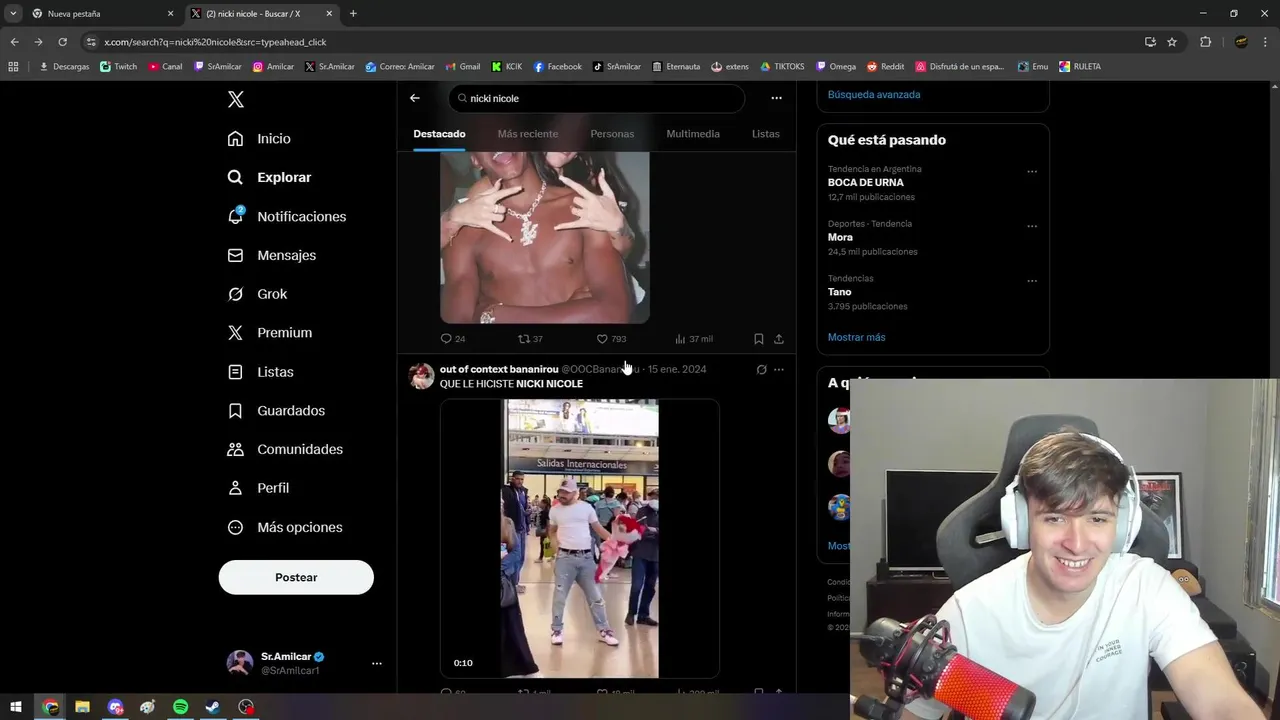View analytics icon showing 37 mil

point(693,339)
